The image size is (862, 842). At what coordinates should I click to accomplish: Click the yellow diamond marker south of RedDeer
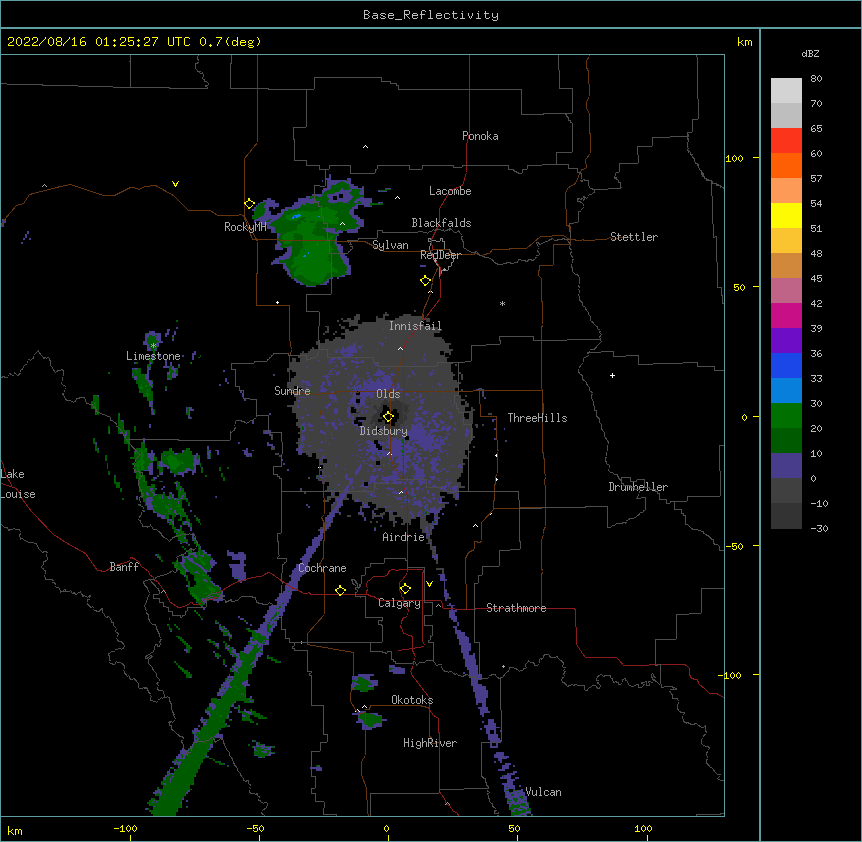pos(426,280)
